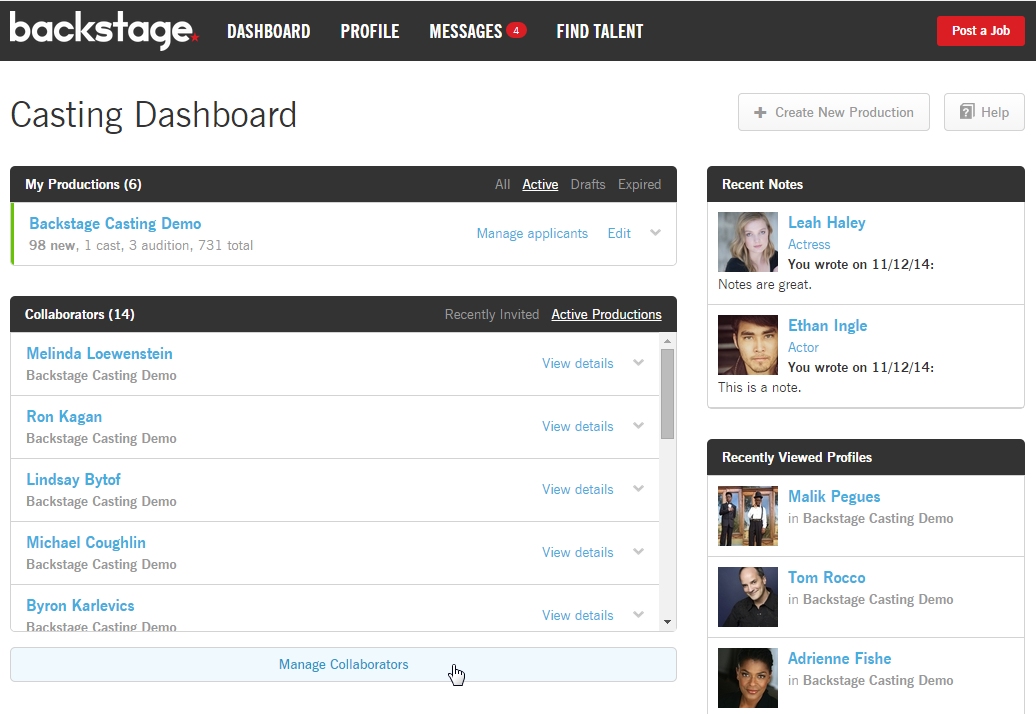Edit the Backstage Casting Demo production
This screenshot has width=1036, height=714.
click(x=619, y=233)
